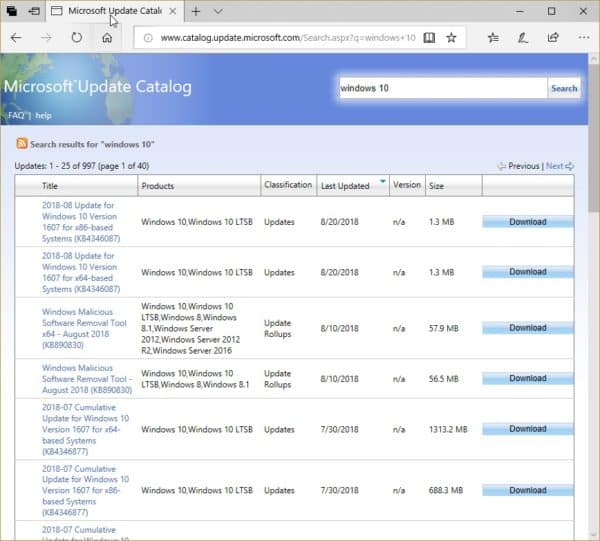Open 2018-07 Cumulative Update x86 KB4346877 link
The image size is (600, 541).
(x=85, y=490)
